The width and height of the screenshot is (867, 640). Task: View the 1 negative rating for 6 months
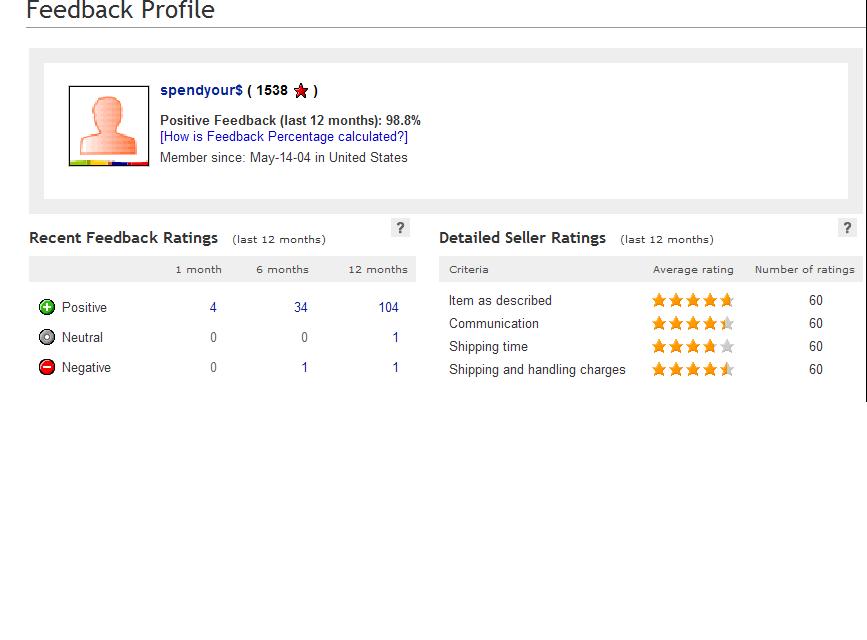tap(304, 367)
